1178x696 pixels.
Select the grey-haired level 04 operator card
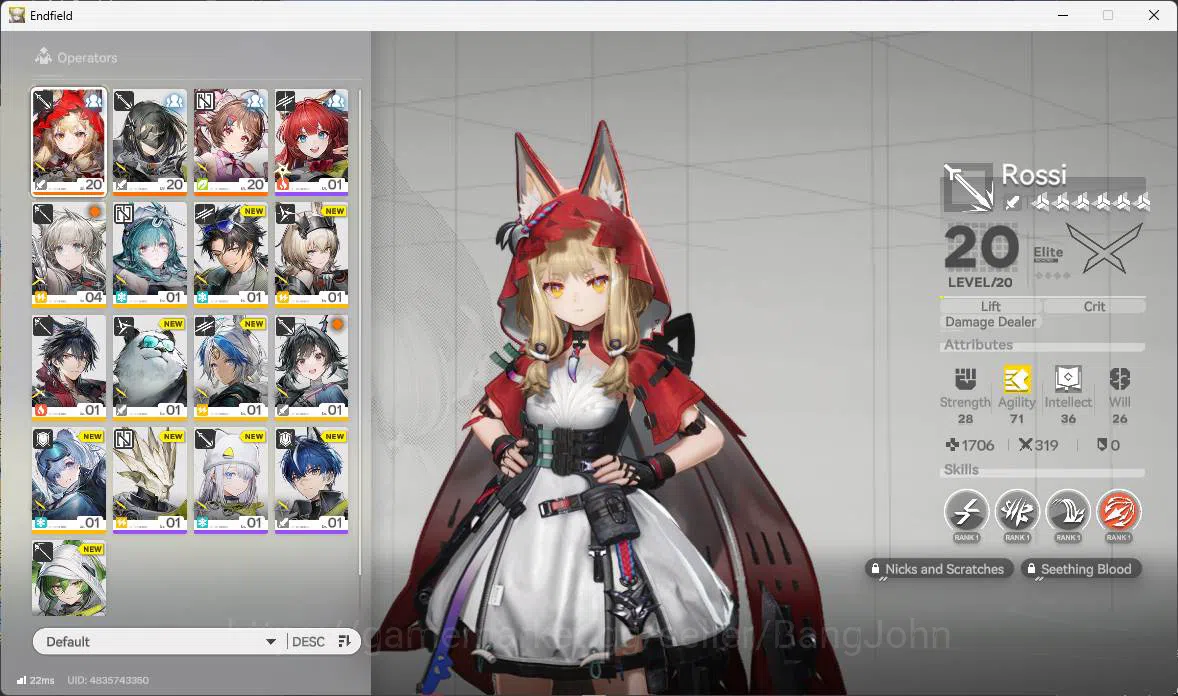pos(68,254)
